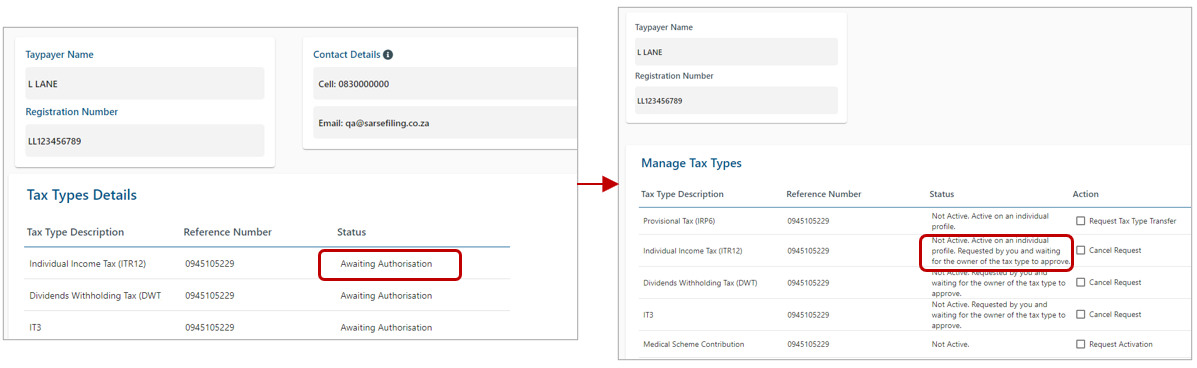Click the Manage Tax Types heading

(691, 163)
